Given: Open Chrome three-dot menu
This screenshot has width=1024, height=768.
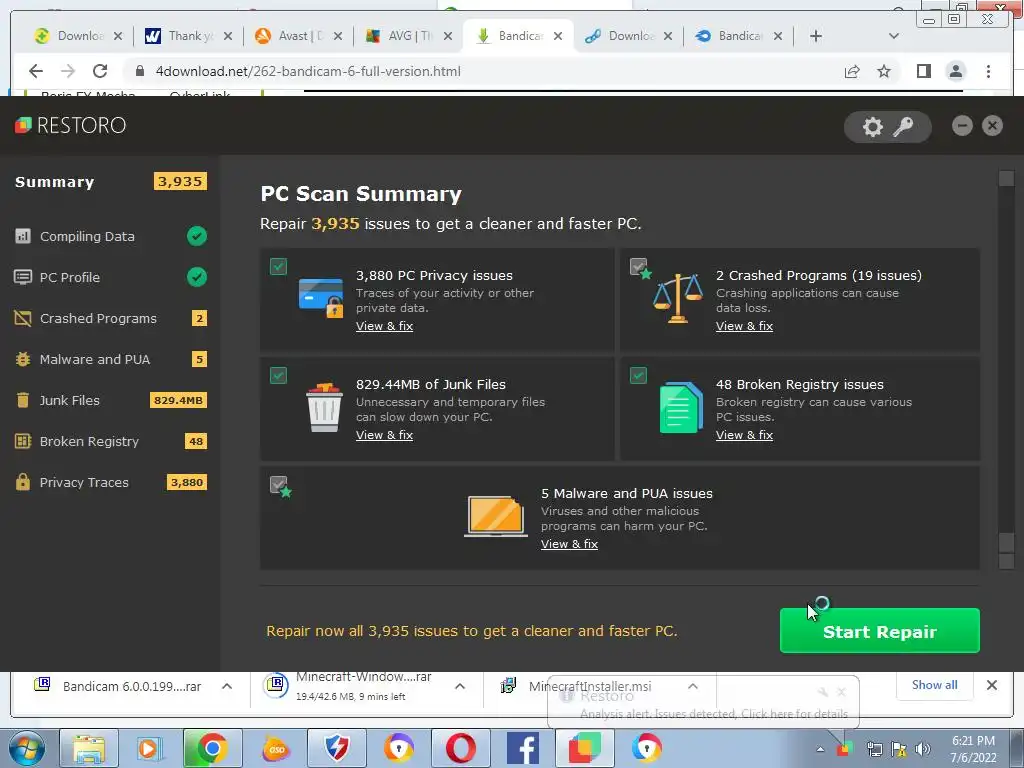Looking at the screenshot, I should tap(988, 71).
